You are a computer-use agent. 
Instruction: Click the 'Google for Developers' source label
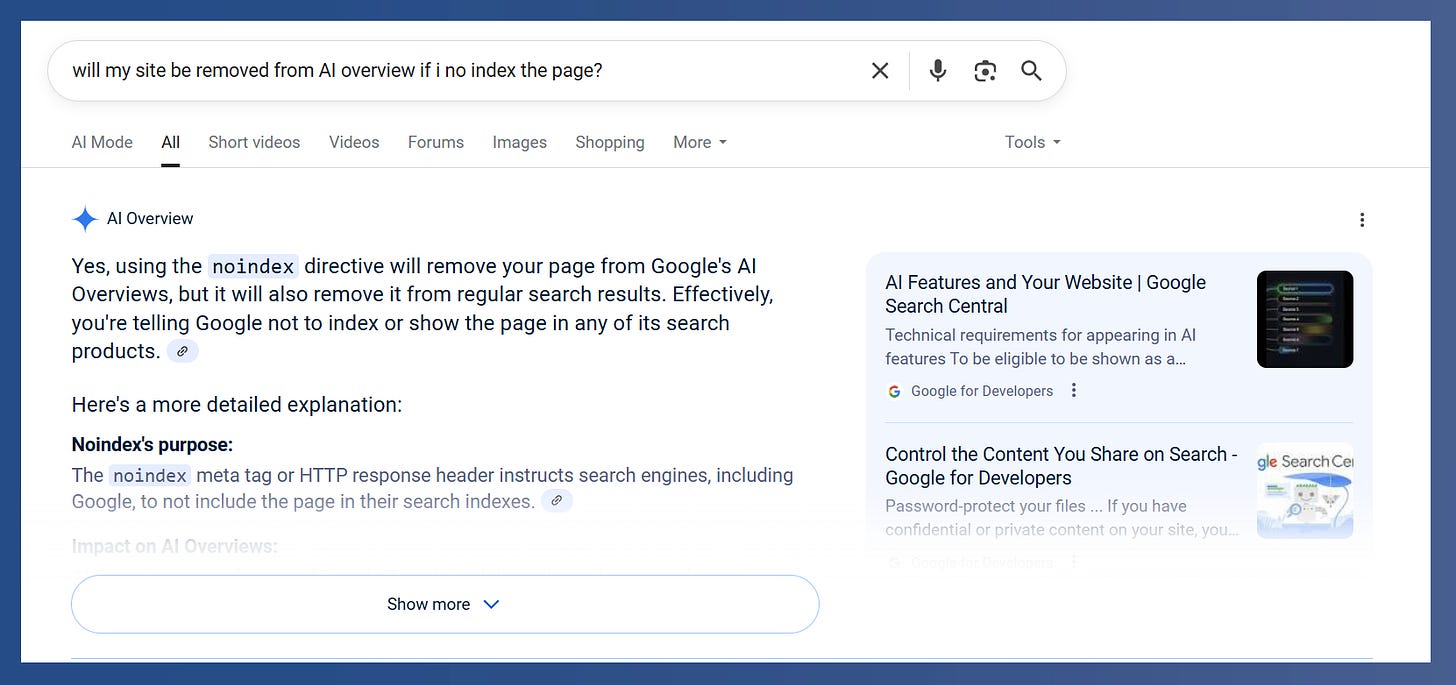(x=982, y=391)
